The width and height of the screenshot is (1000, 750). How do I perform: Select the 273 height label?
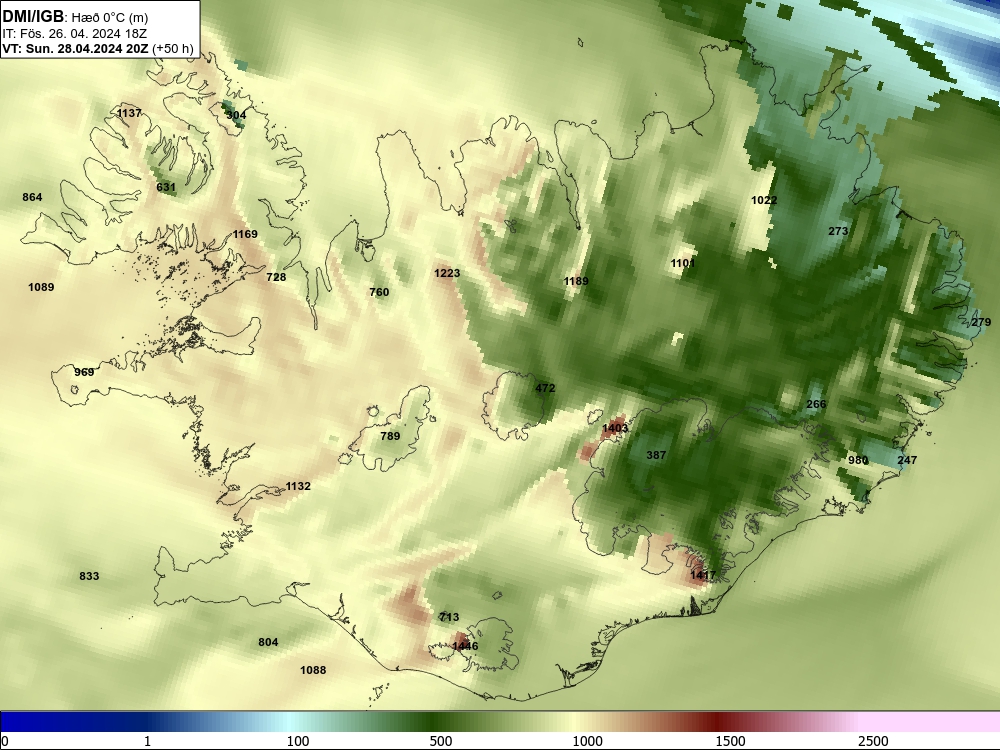838,231
